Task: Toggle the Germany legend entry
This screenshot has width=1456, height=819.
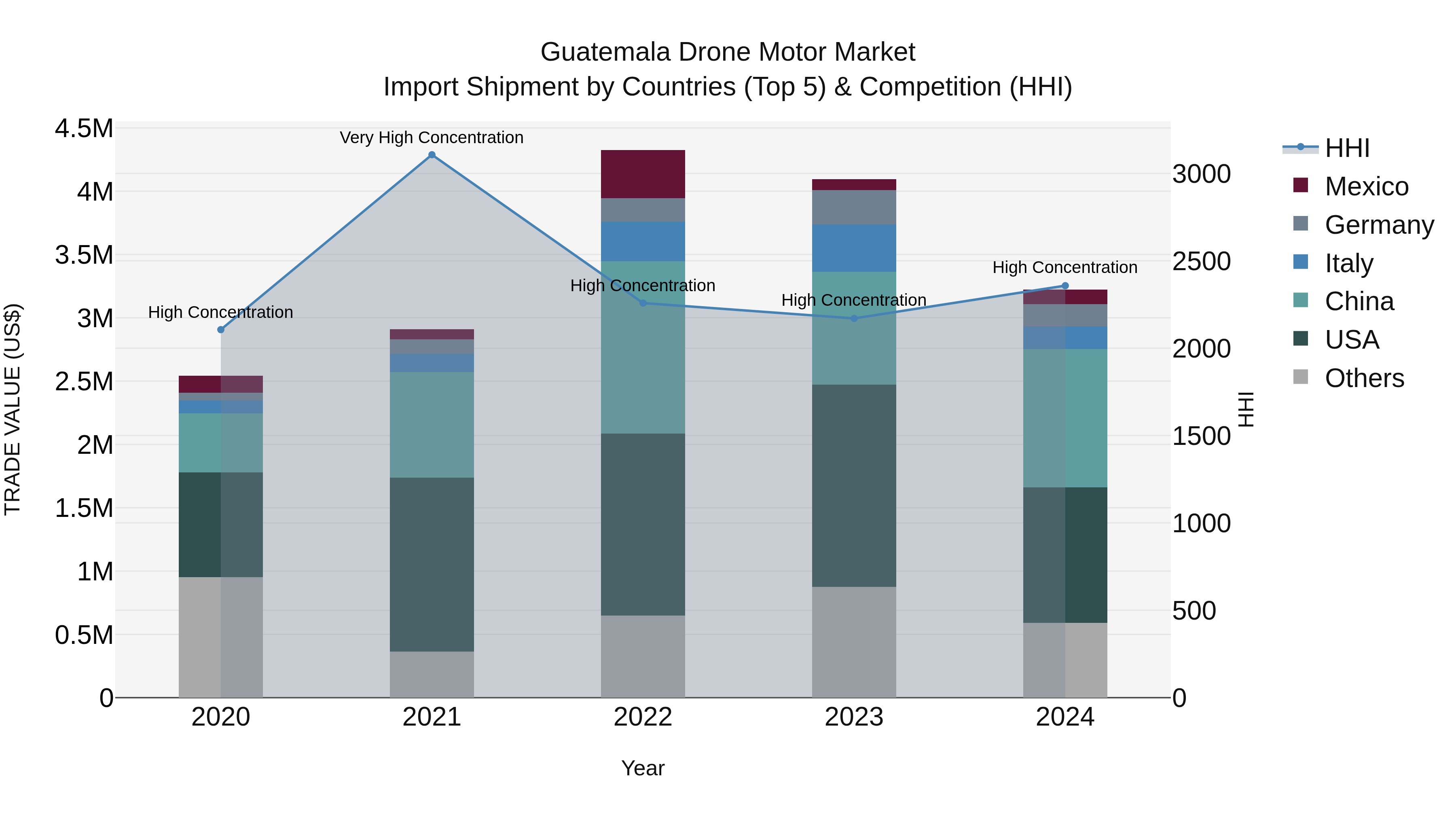Action: (1363, 224)
